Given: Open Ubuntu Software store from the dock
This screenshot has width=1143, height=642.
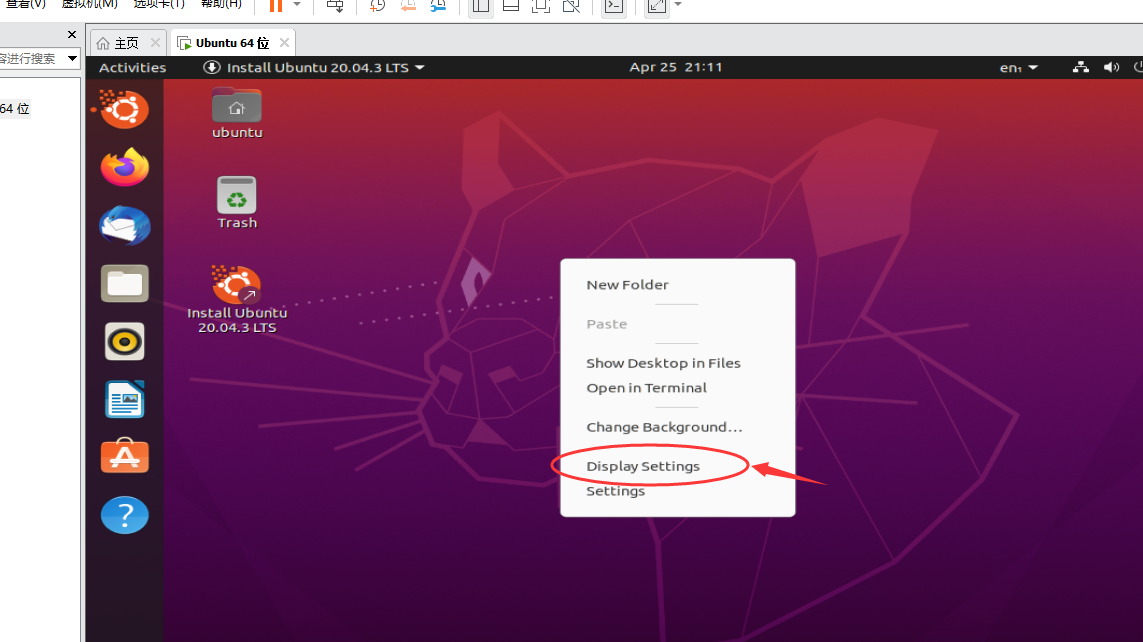Looking at the screenshot, I should click(x=124, y=456).
